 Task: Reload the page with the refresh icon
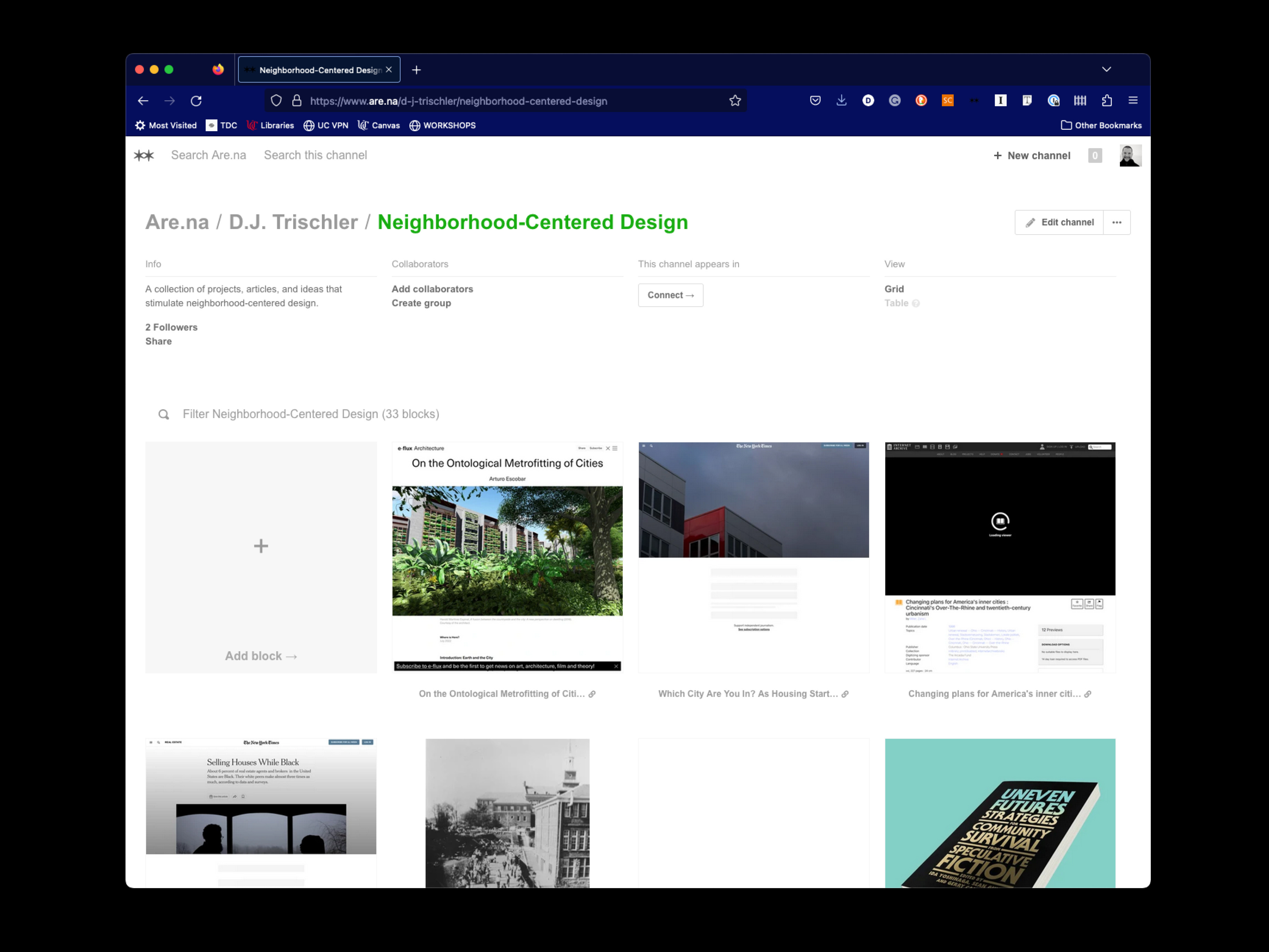pyautogui.click(x=196, y=101)
